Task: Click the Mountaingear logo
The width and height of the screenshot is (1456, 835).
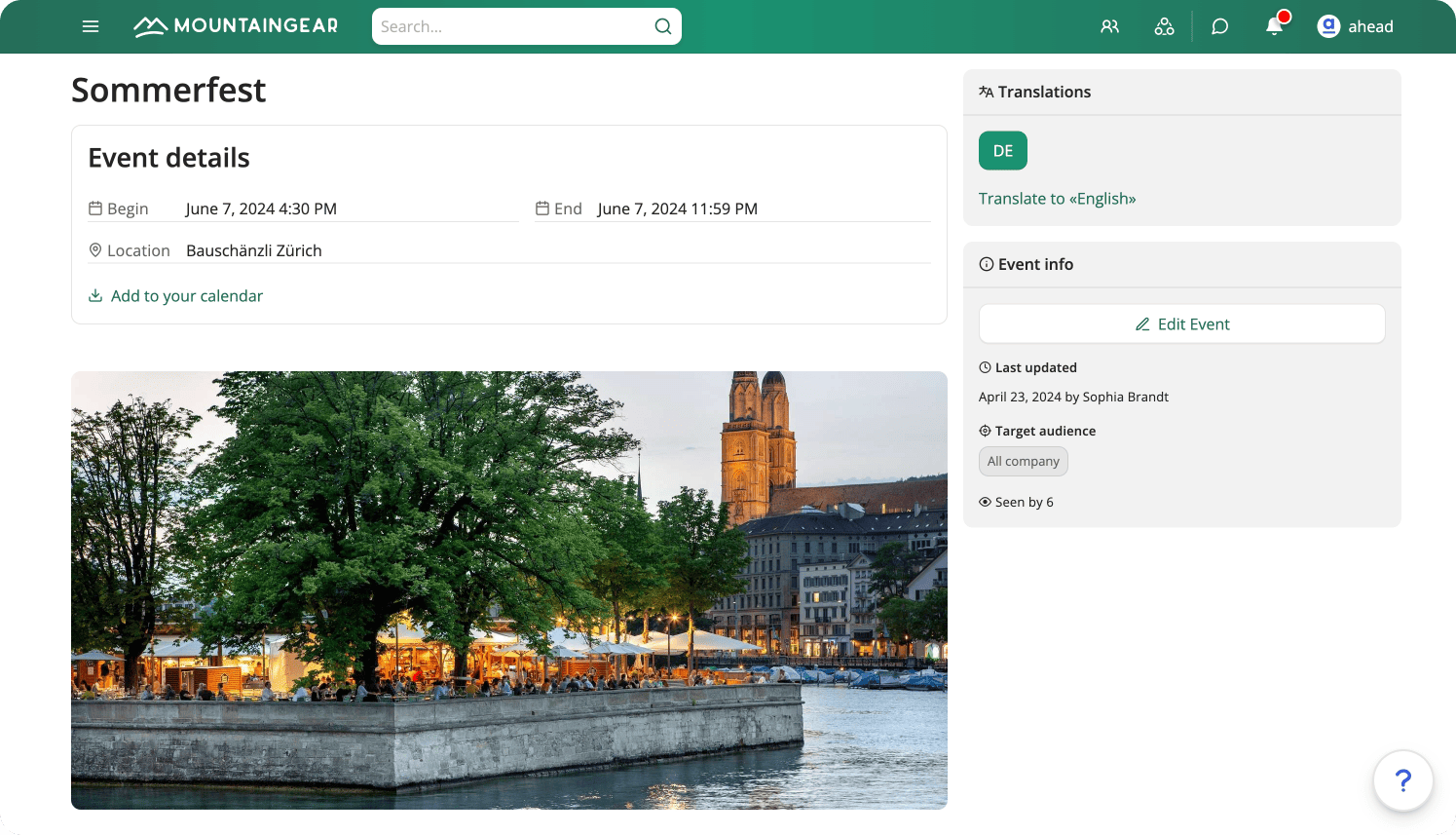Action: [x=236, y=26]
